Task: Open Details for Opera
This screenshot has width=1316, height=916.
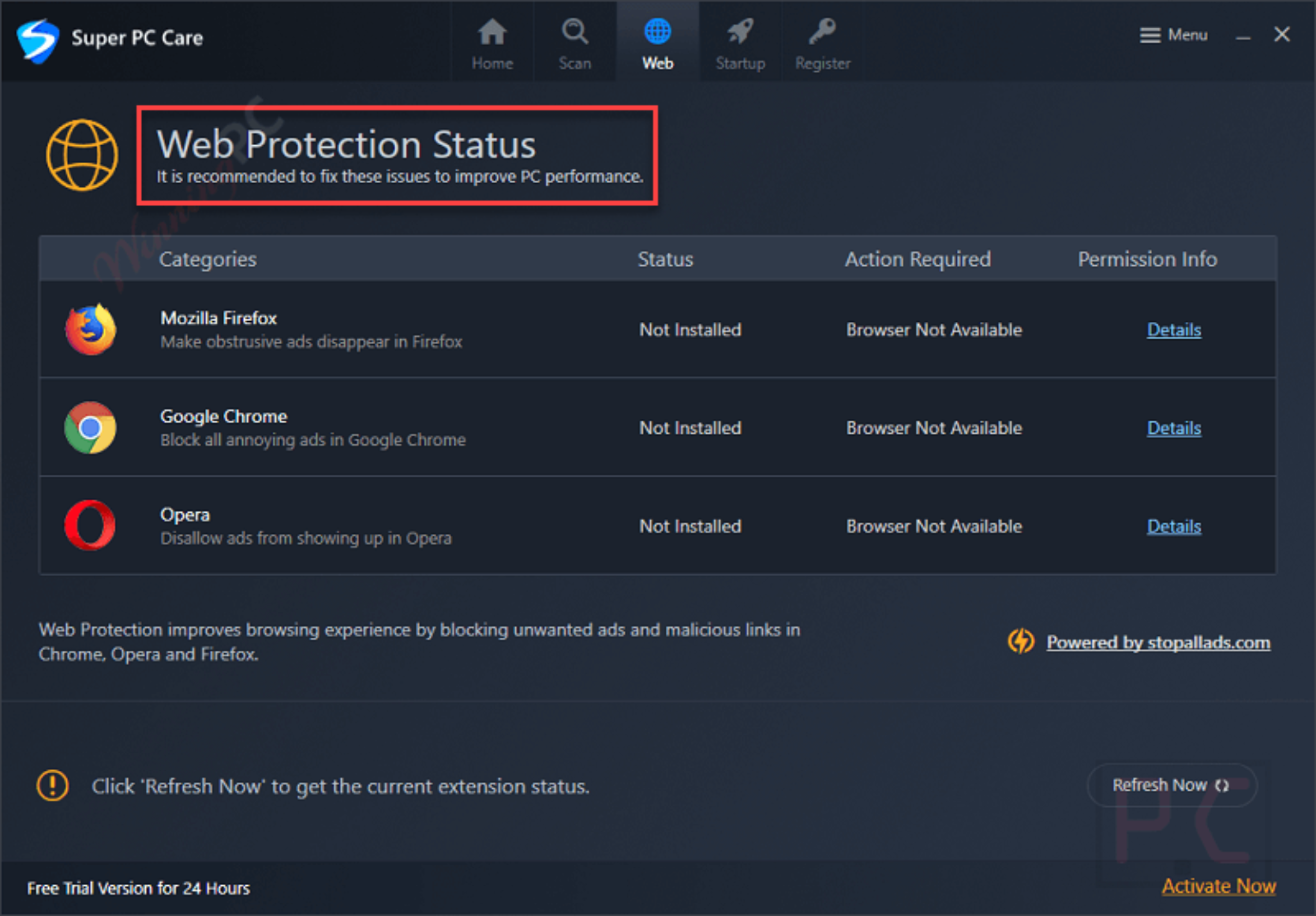Action: click(1174, 526)
